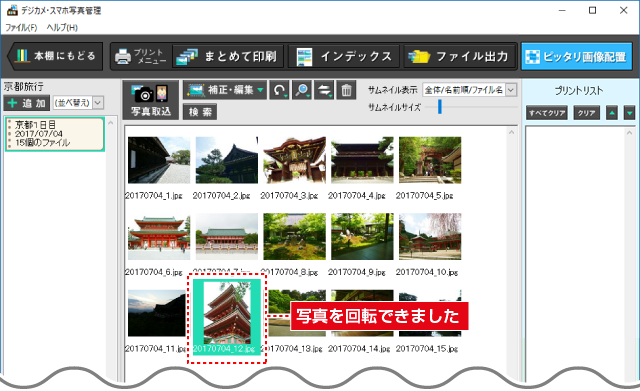Screen dimensions: 640x391
Task: Click the rotate photo icon
Action: click(x=279, y=90)
